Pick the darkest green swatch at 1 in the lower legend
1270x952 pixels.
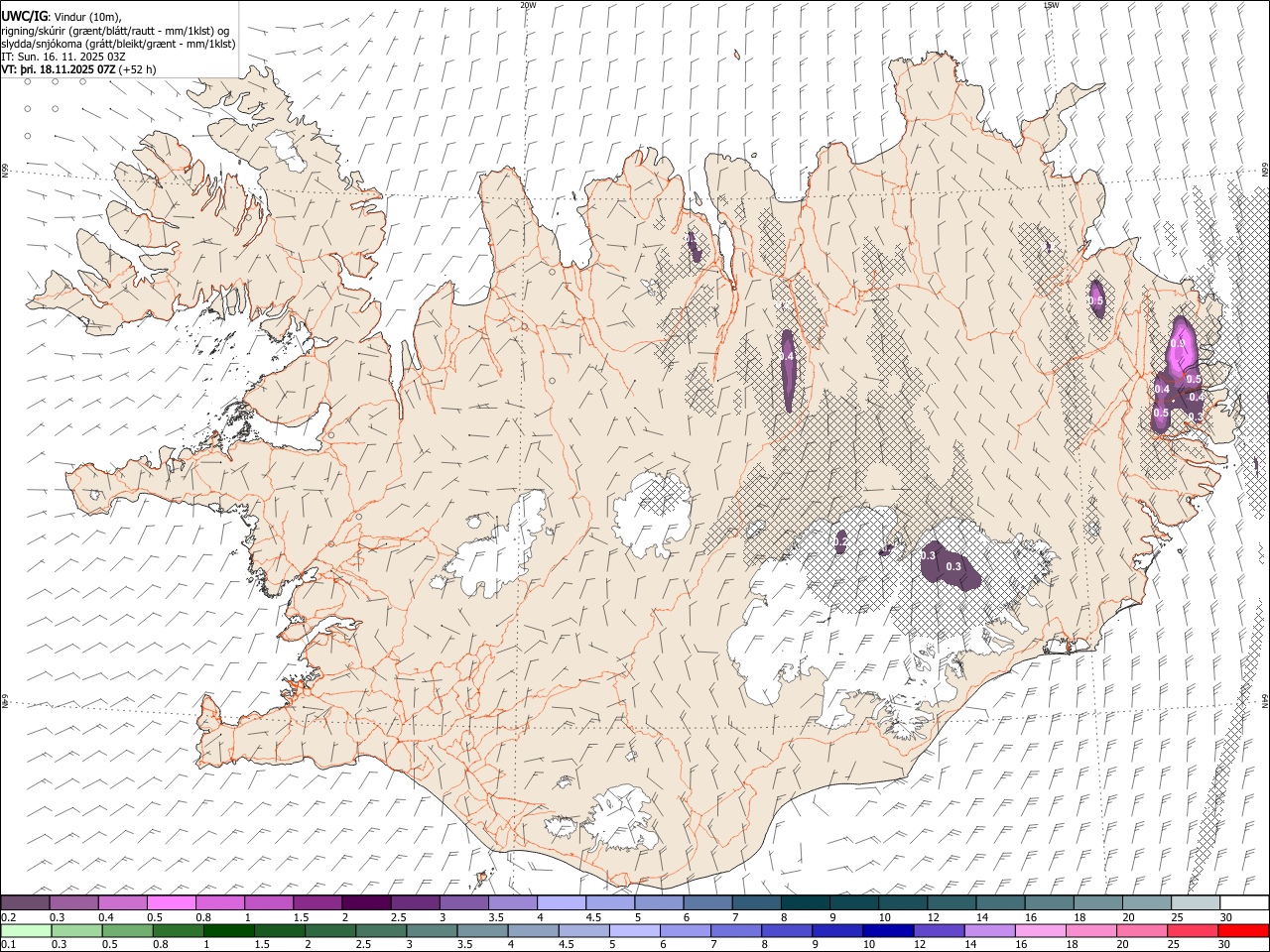coord(229,930)
